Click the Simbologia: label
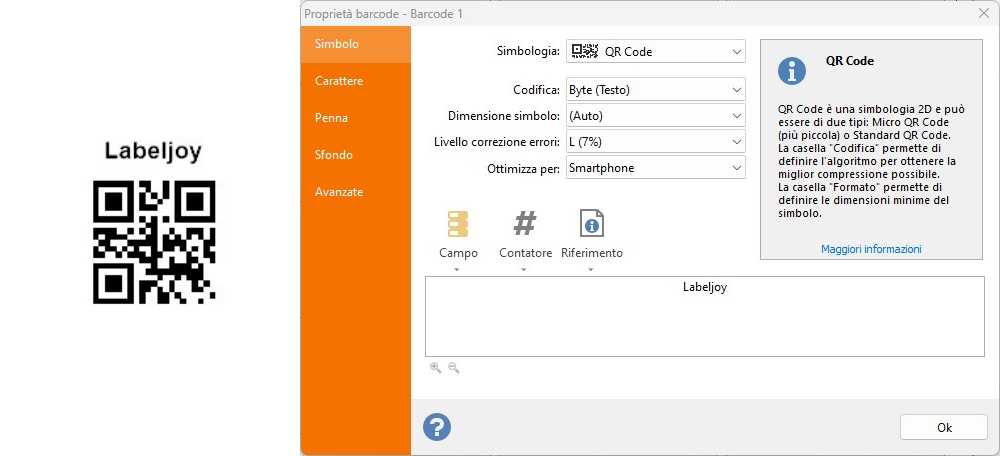The width and height of the screenshot is (1000, 456). point(529,51)
